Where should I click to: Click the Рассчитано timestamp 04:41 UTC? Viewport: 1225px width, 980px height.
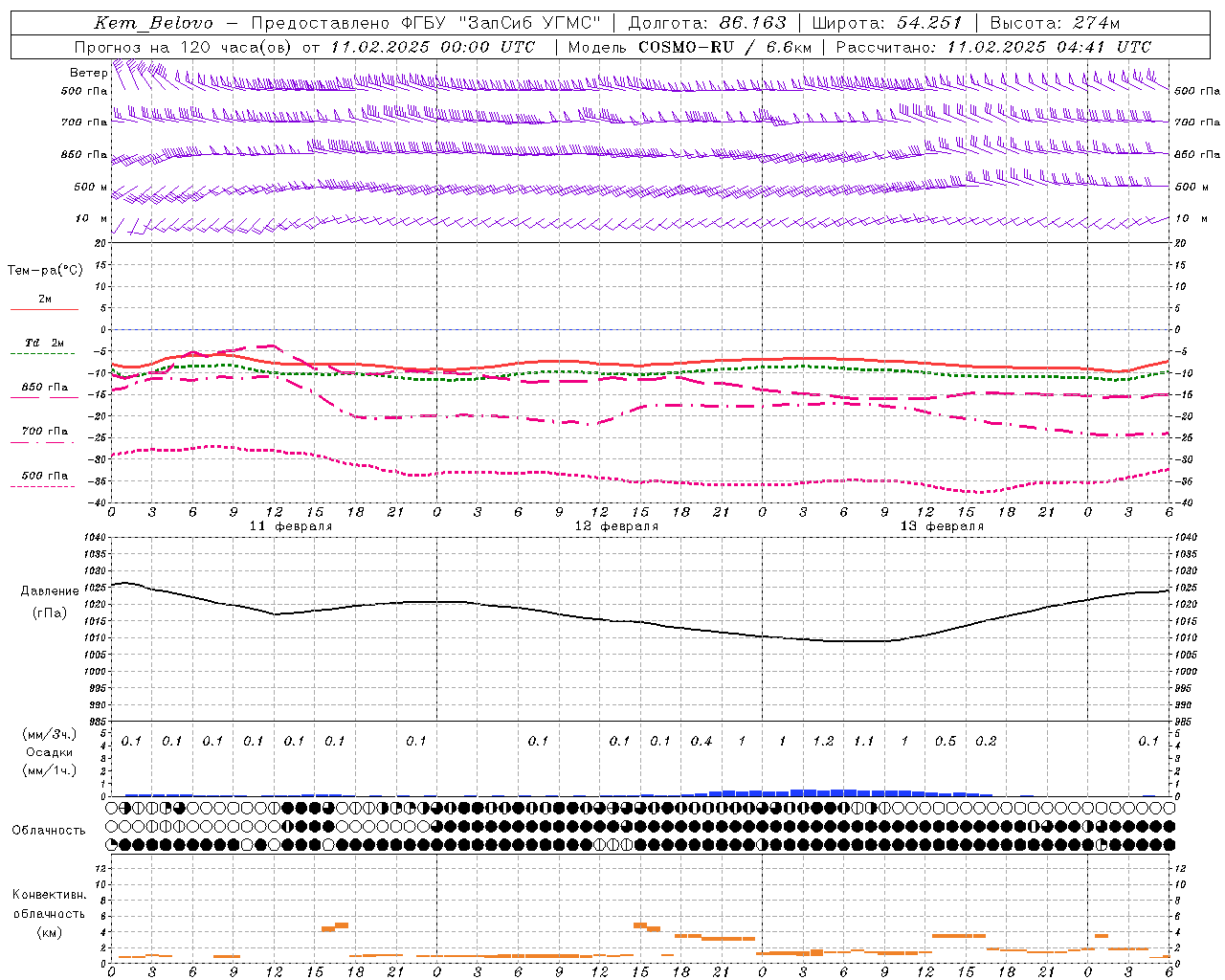pyautogui.click(x=1102, y=47)
